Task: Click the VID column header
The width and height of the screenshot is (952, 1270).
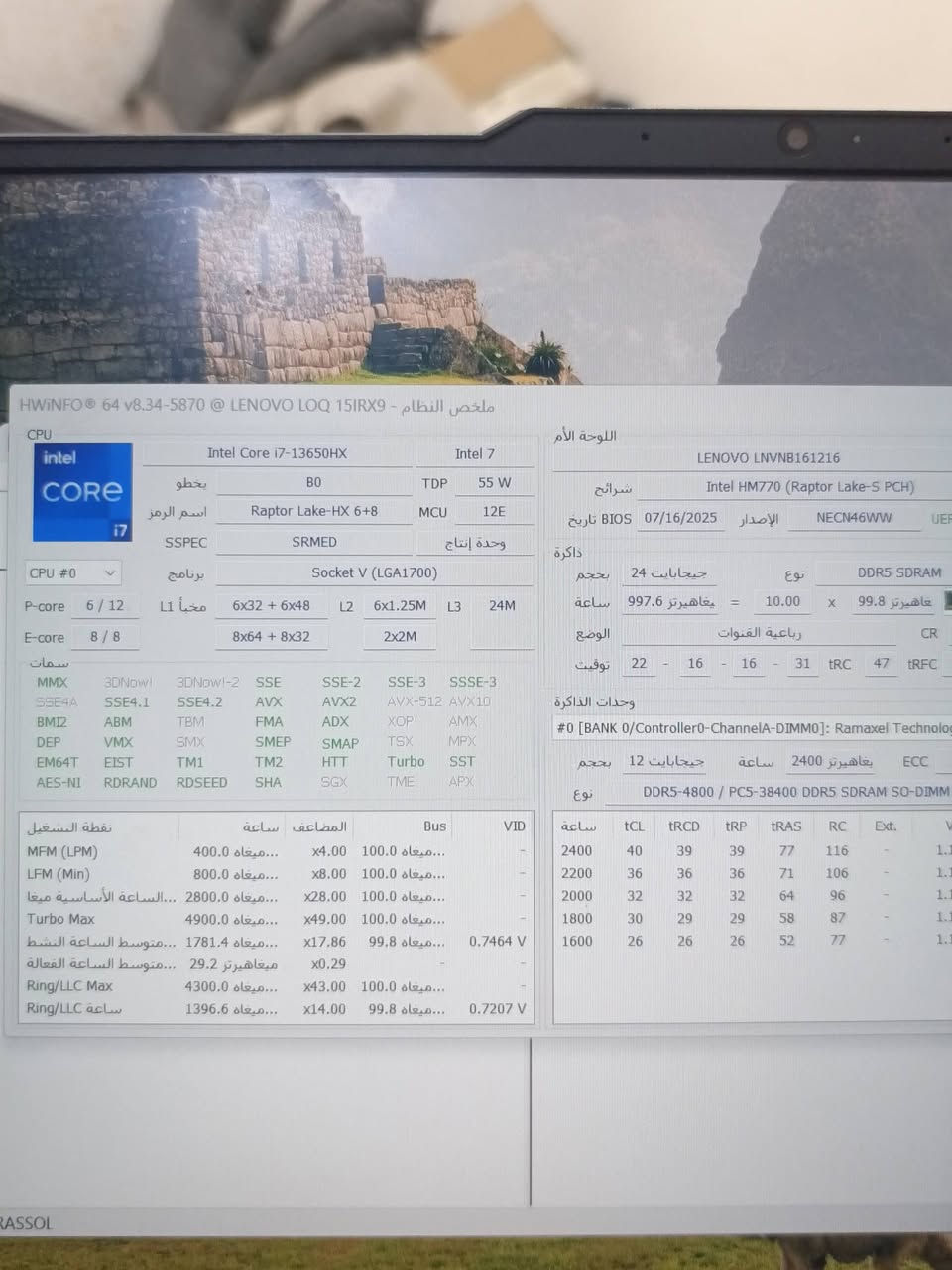Action: [x=514, y=825]
